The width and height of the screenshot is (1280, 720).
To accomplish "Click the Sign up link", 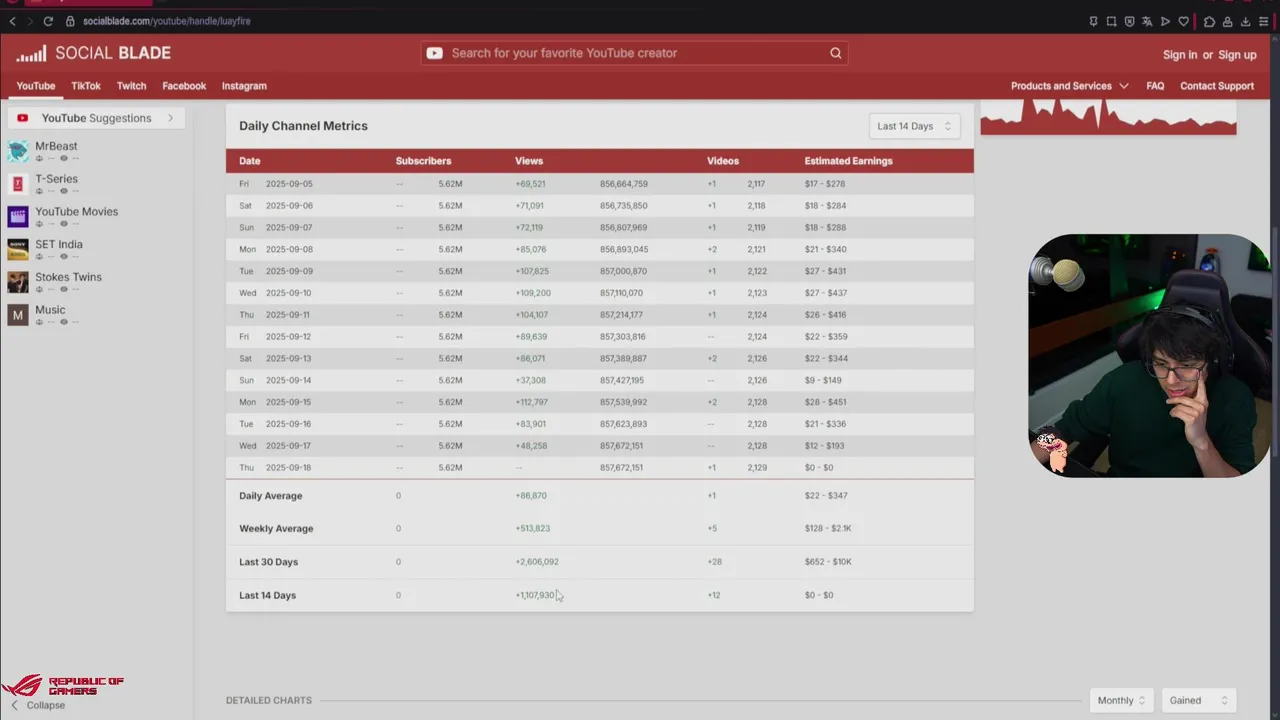I will (x=1237, y=55).
